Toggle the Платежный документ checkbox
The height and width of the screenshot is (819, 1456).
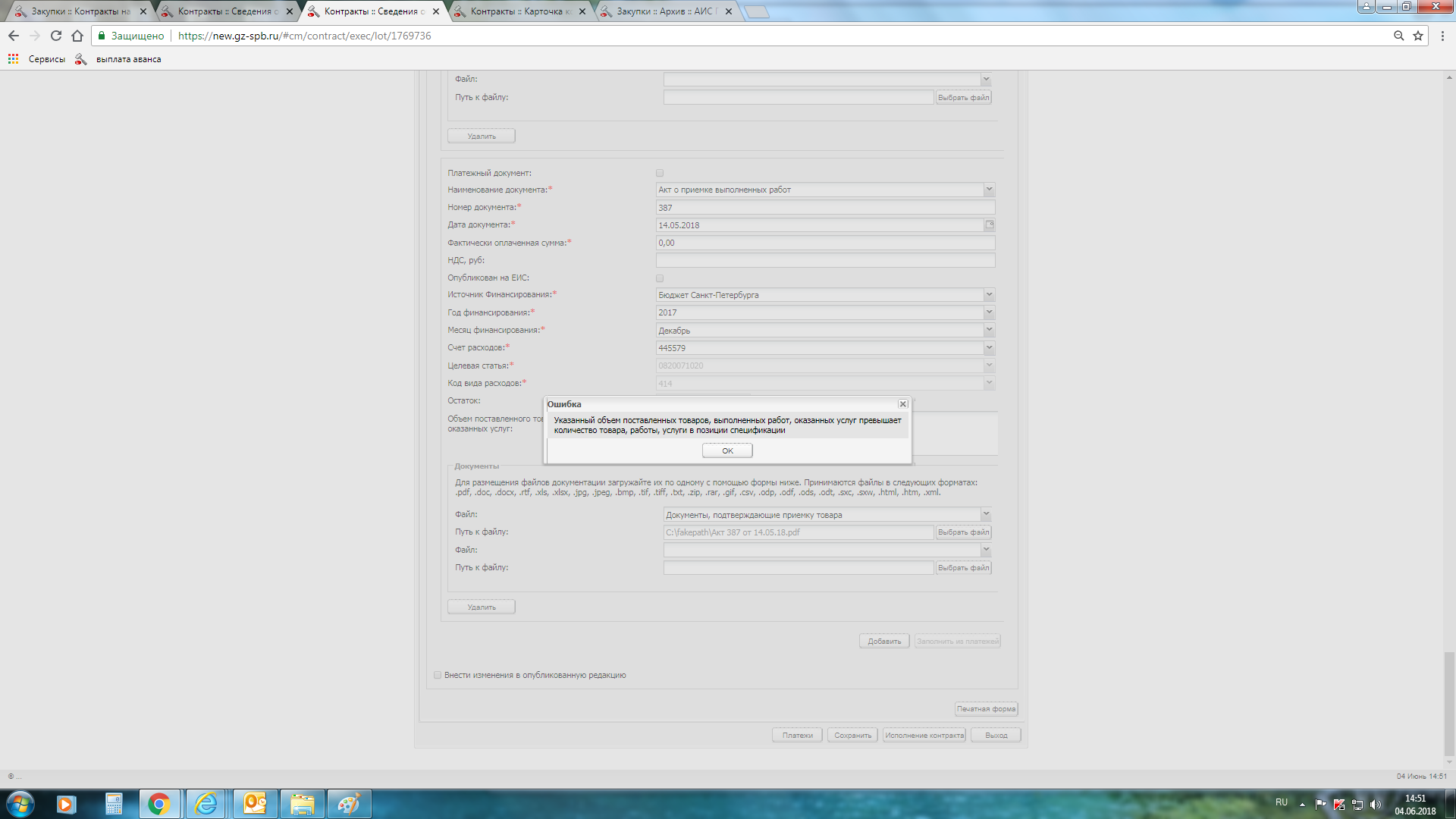pos(659,173)
